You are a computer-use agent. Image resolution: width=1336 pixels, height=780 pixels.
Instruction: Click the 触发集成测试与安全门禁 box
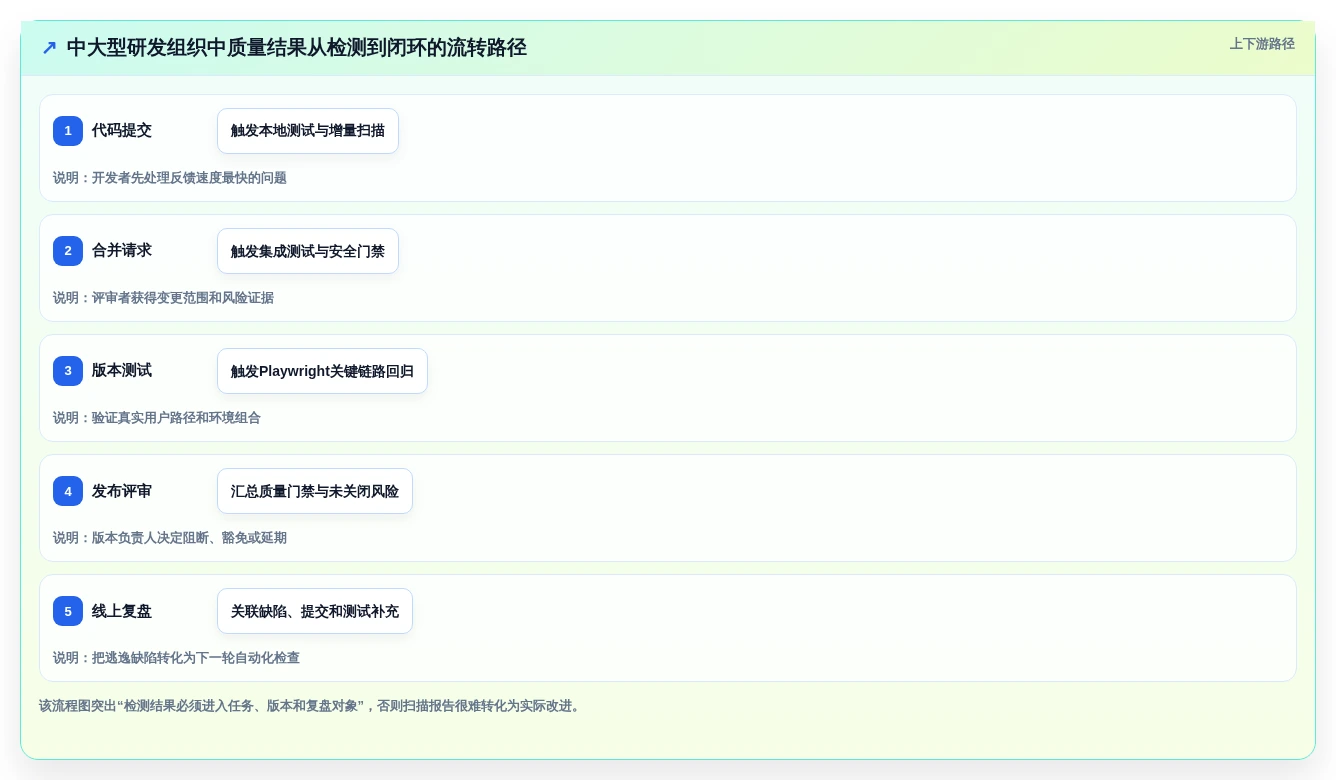coord(308,251)
